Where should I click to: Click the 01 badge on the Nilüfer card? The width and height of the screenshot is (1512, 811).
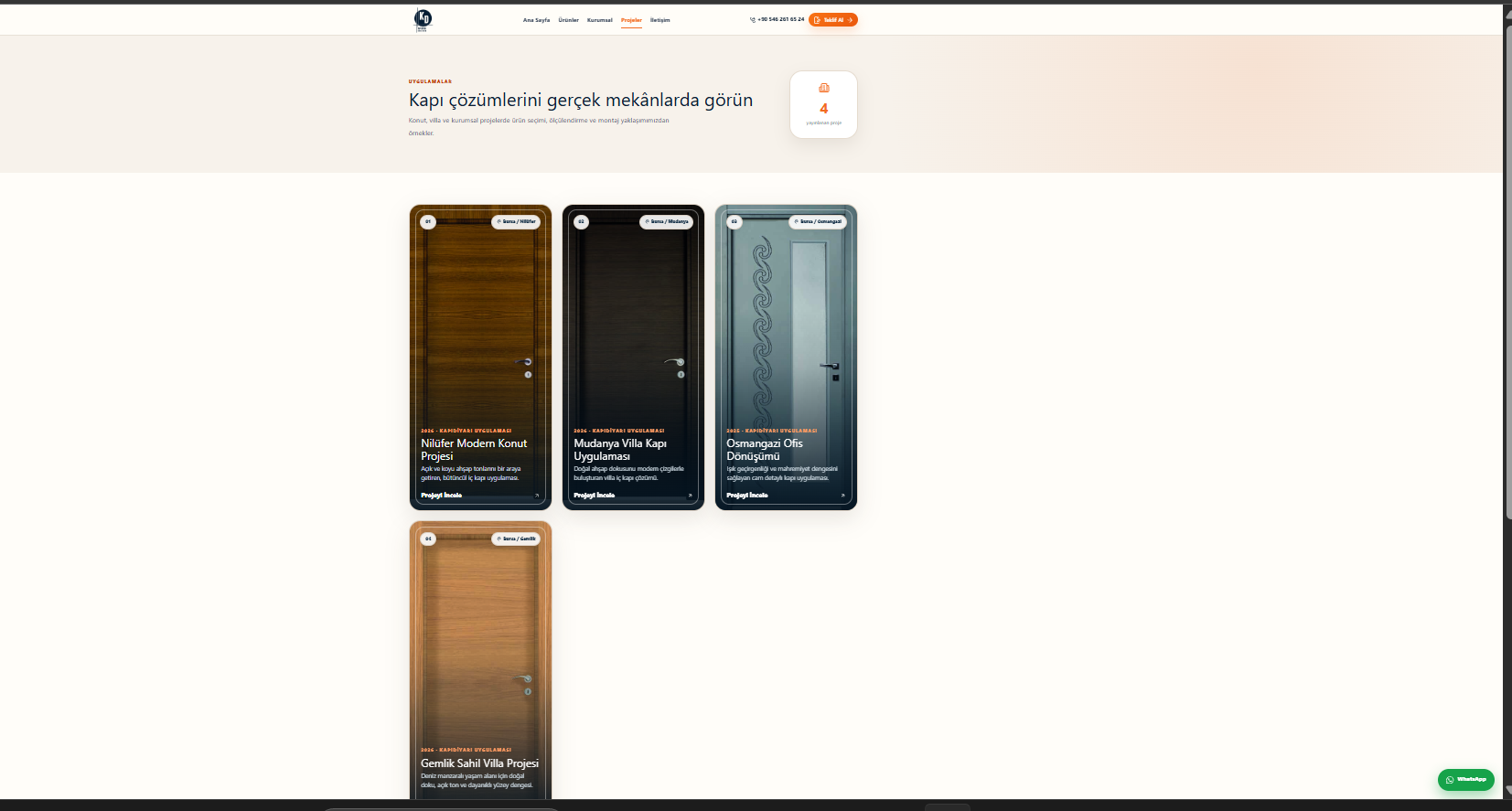pos(428,221)
